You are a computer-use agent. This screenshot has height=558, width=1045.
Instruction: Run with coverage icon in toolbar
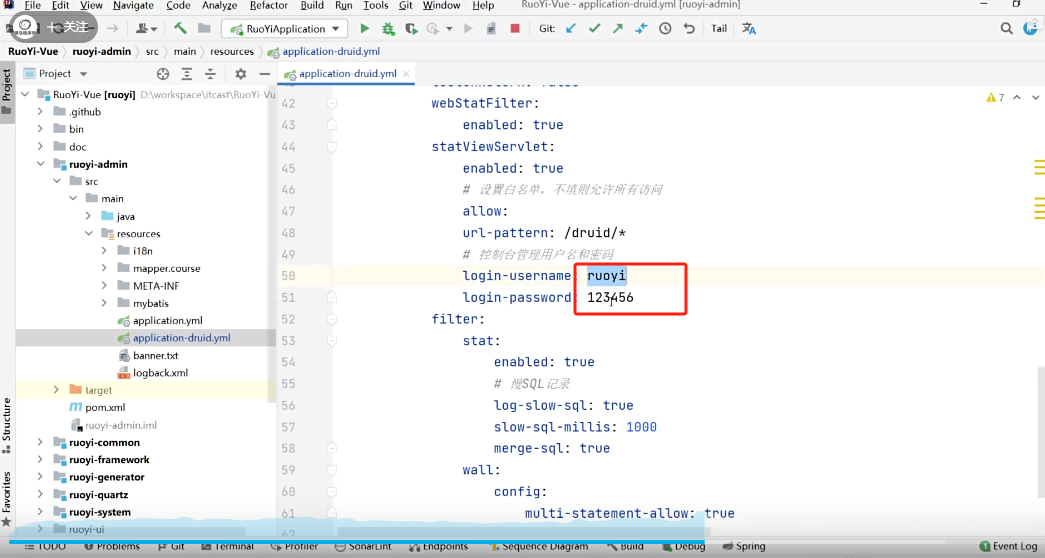point(411,29)
